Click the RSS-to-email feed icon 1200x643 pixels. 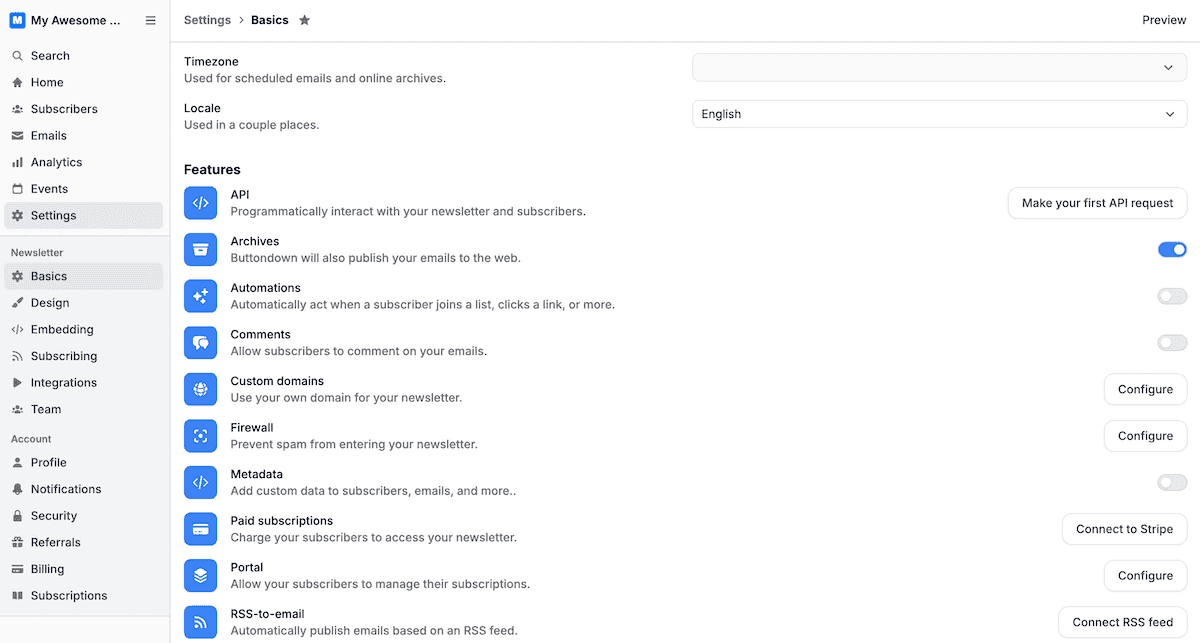[200, 622]
